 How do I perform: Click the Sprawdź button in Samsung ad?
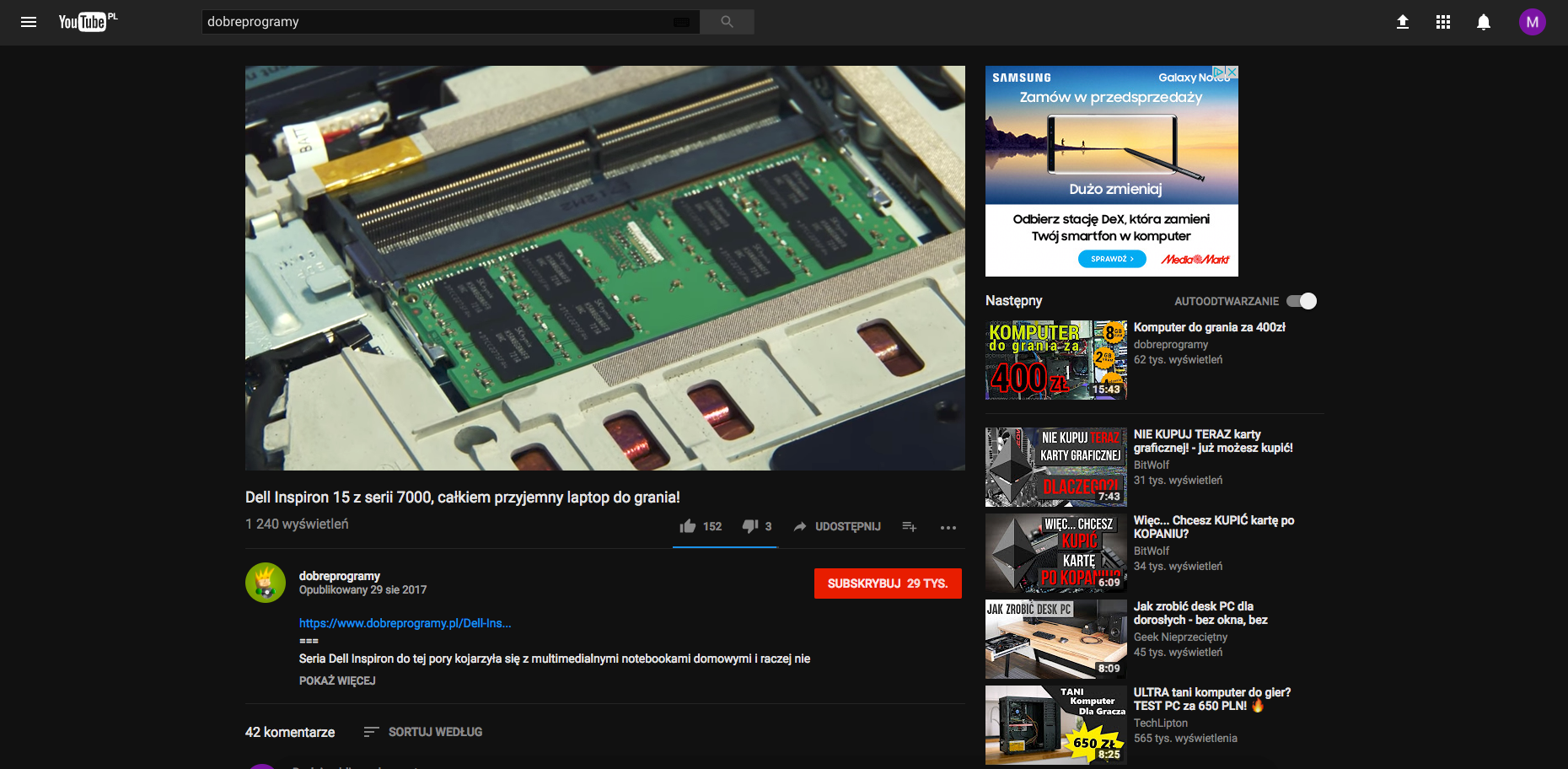click(1112, 259)
